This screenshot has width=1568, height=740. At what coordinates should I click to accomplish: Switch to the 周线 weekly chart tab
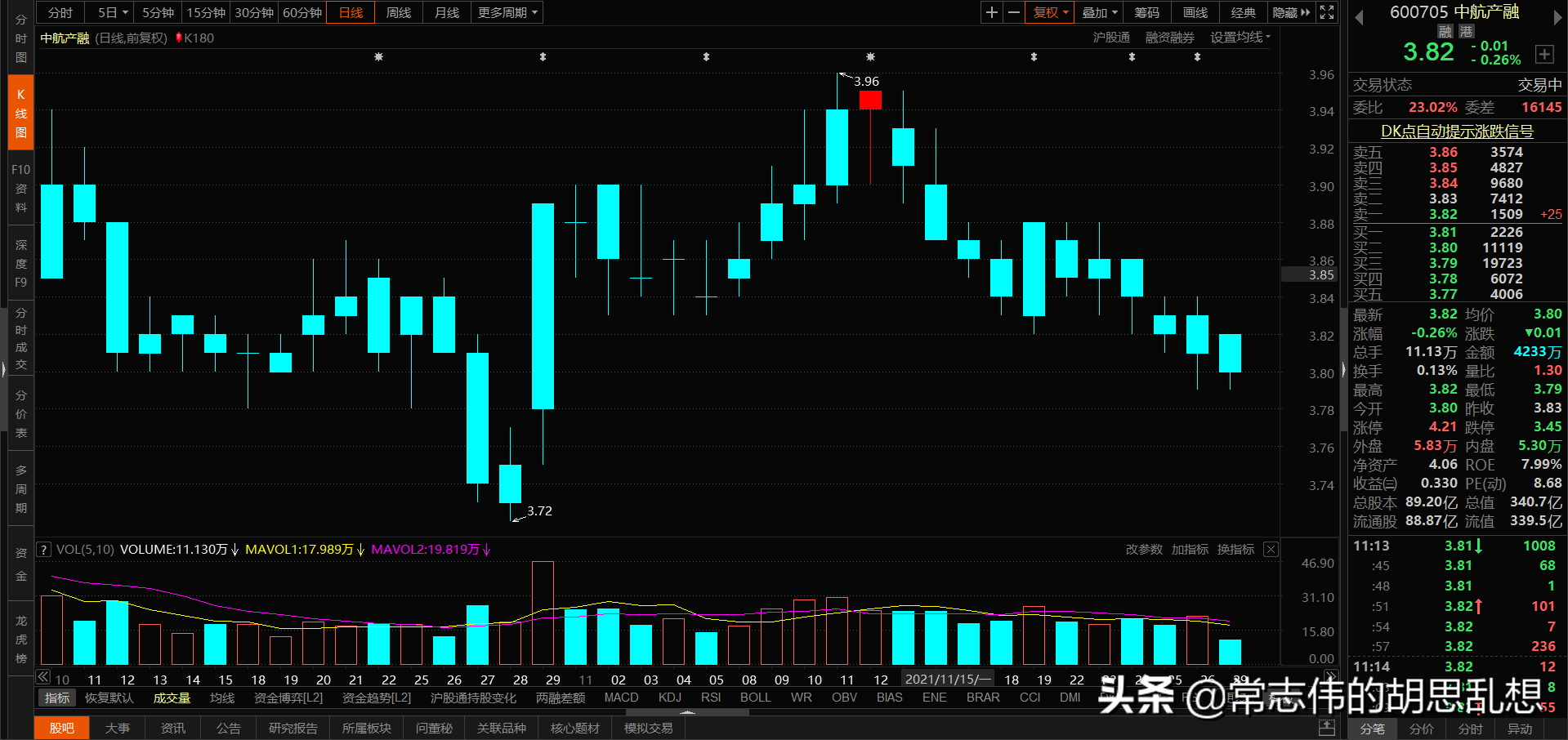(x=398, y=12)
